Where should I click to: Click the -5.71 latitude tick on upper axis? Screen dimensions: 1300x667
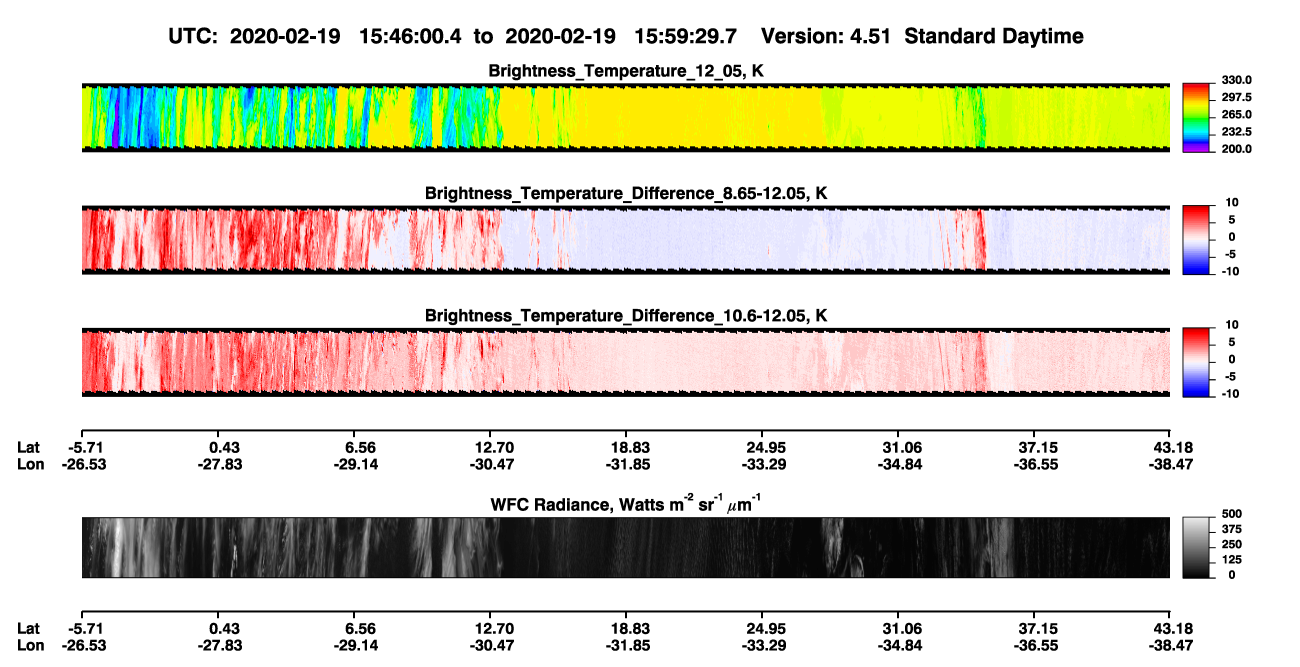tap(81, 447)
